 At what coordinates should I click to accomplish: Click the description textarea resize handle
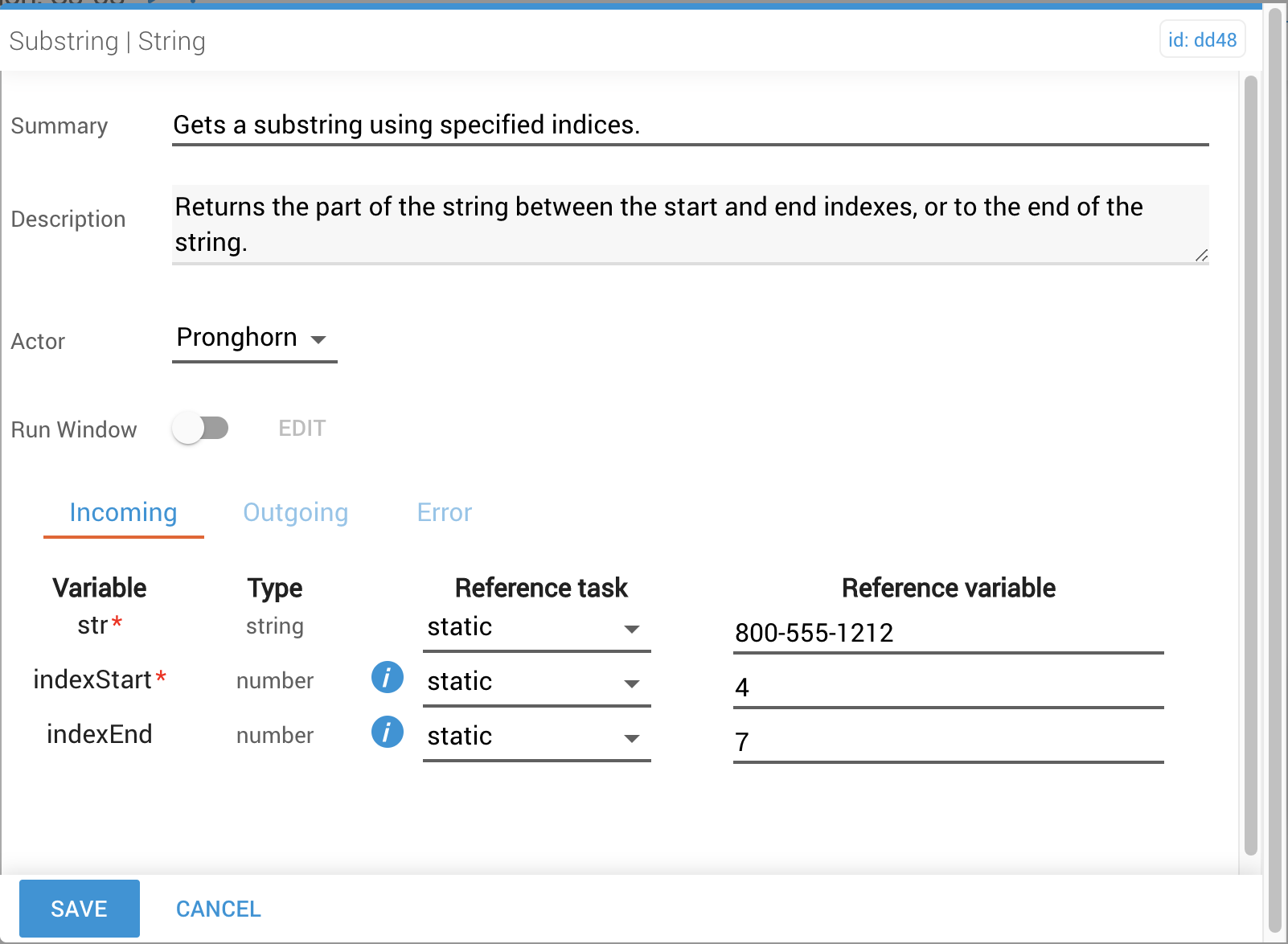tap(1201, 255)
